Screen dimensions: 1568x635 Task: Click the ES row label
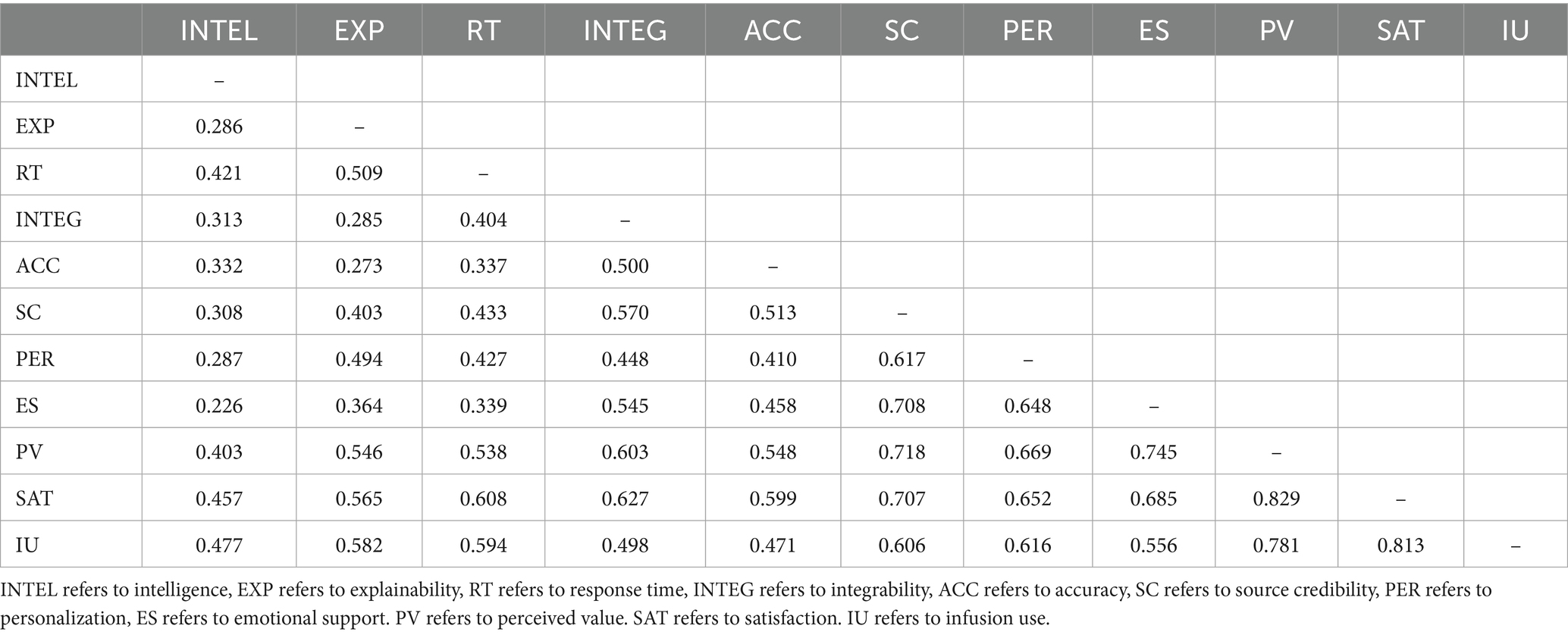click(27, 405)
